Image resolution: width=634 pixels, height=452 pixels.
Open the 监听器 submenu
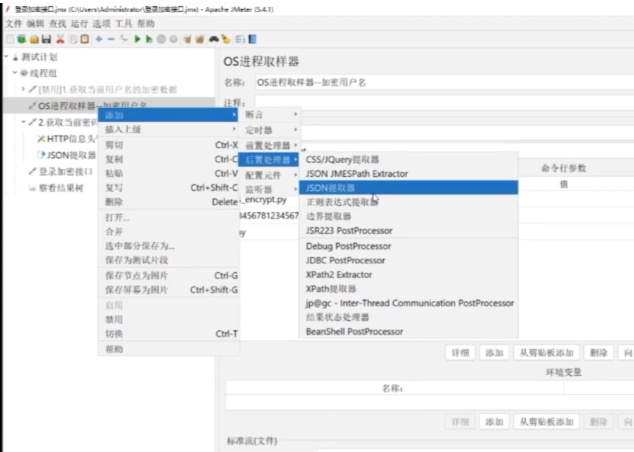point(270,189)
